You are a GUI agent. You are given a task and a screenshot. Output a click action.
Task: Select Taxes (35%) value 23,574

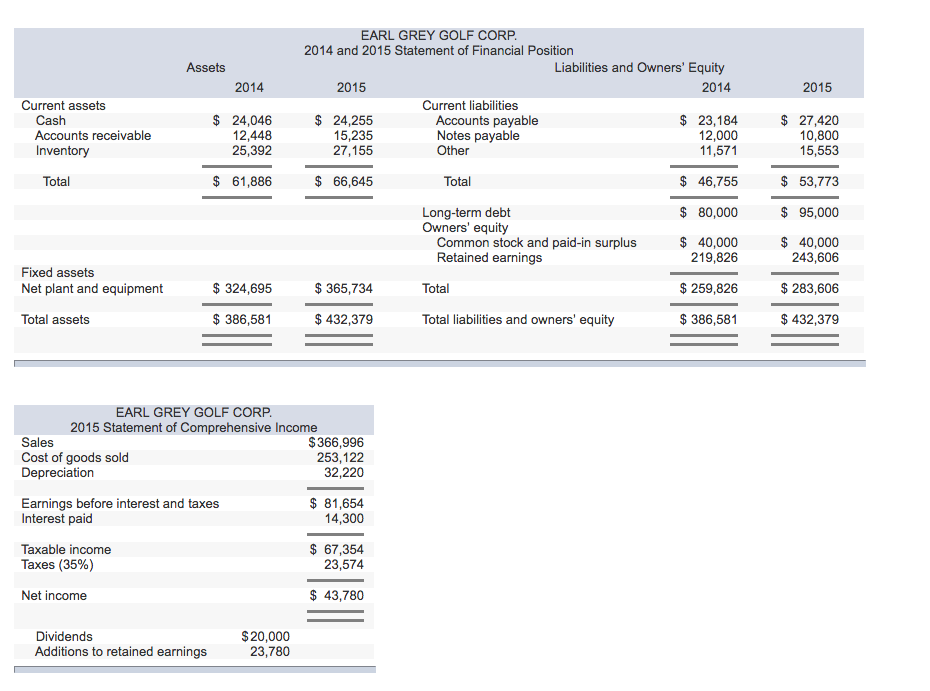tap(343, 565)
